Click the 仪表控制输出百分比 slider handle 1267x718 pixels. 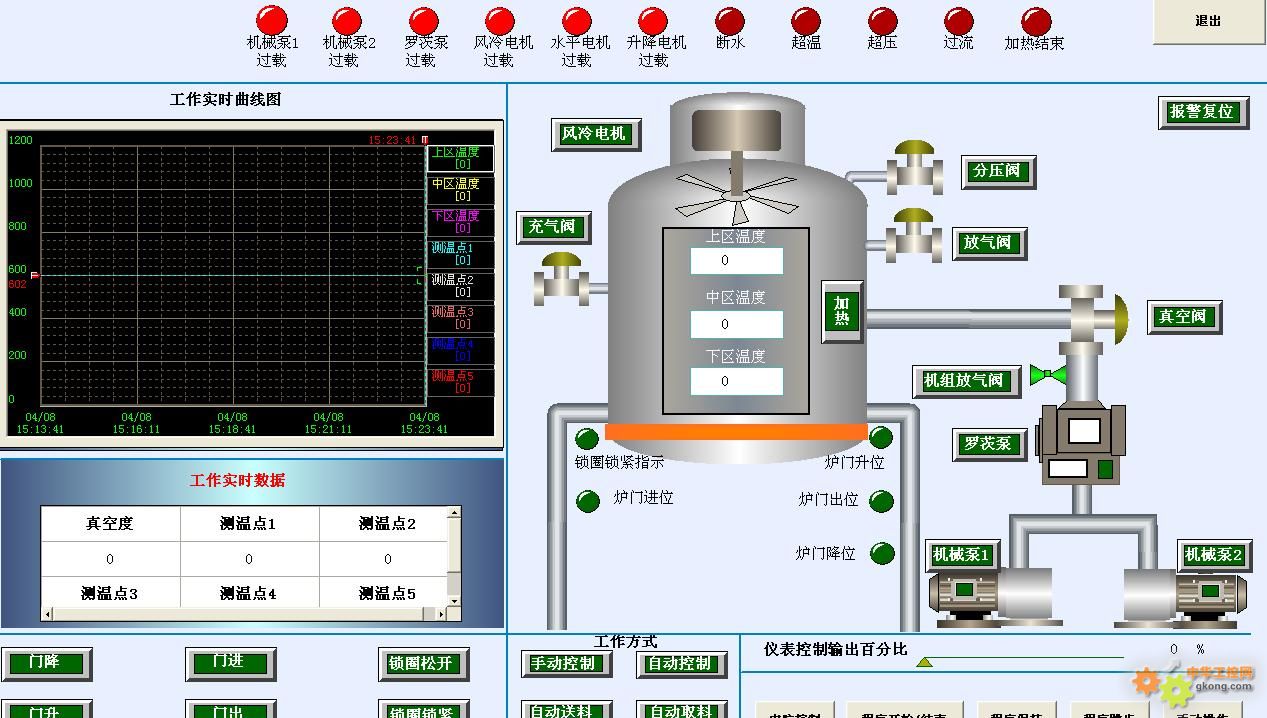(925, 662)
